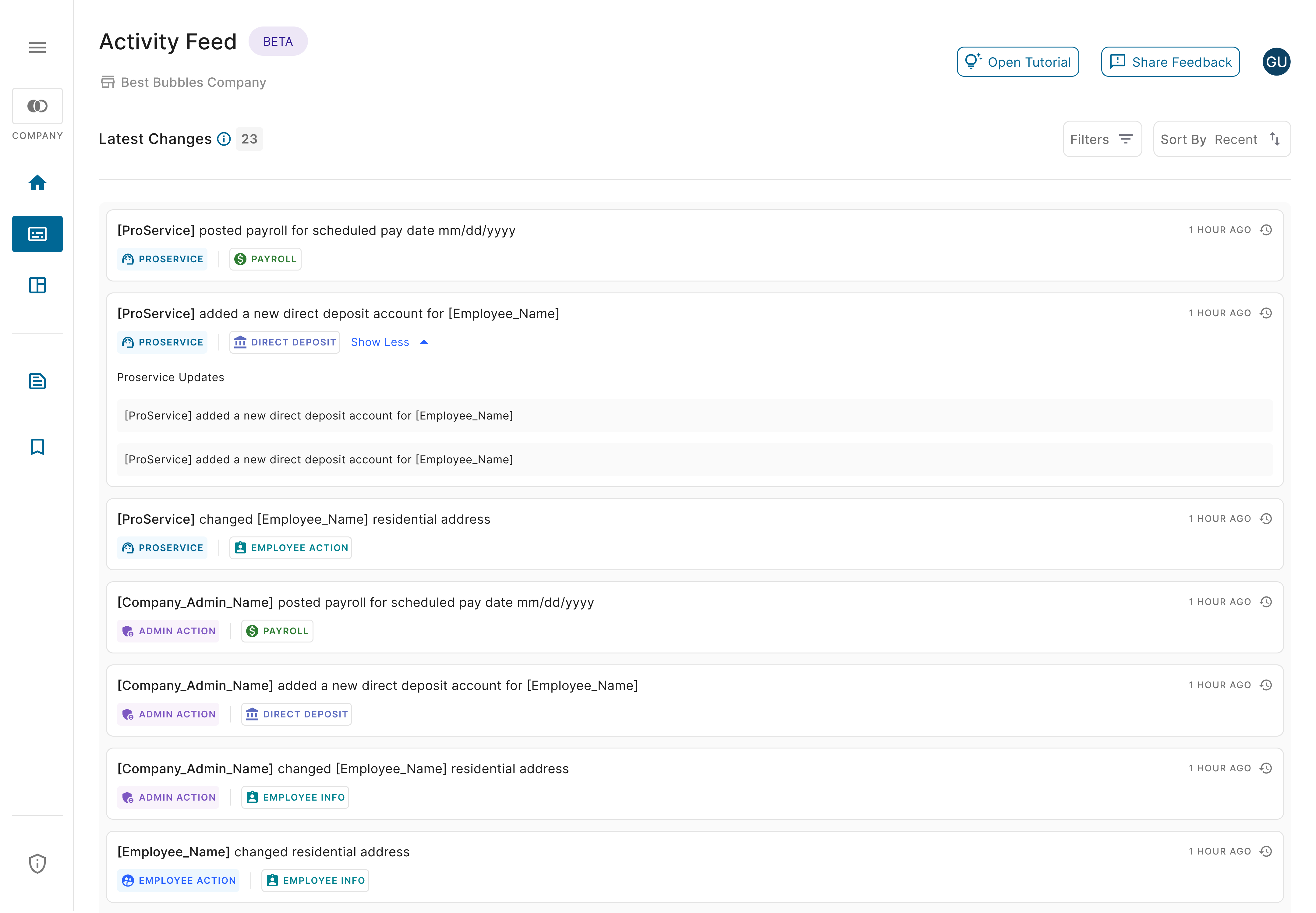Toggle the Company switcher button
The width and height of the screenshot is (1316, 913).
(x=37, y=106)
